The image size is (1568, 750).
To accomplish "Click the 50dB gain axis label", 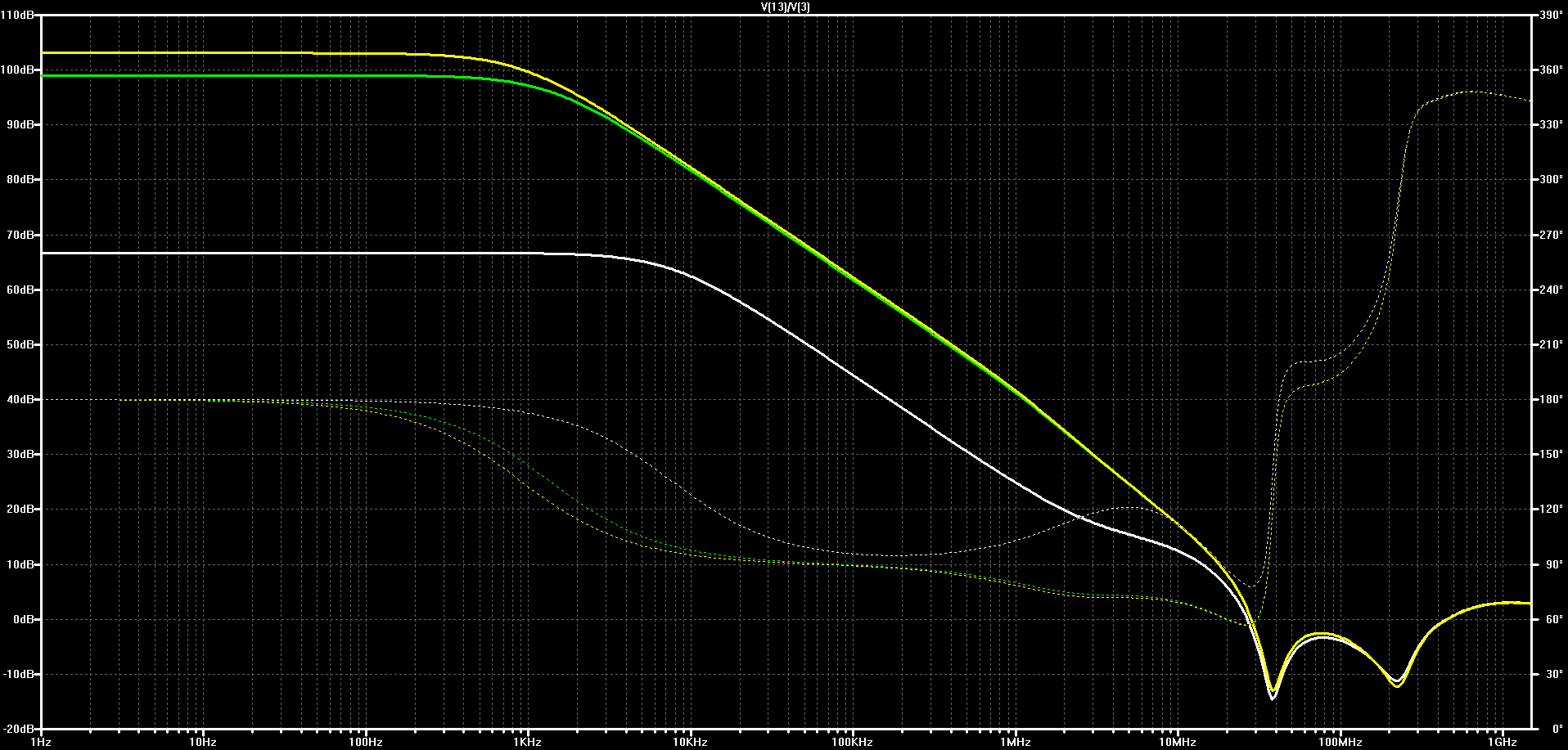I will pos(20,344).
